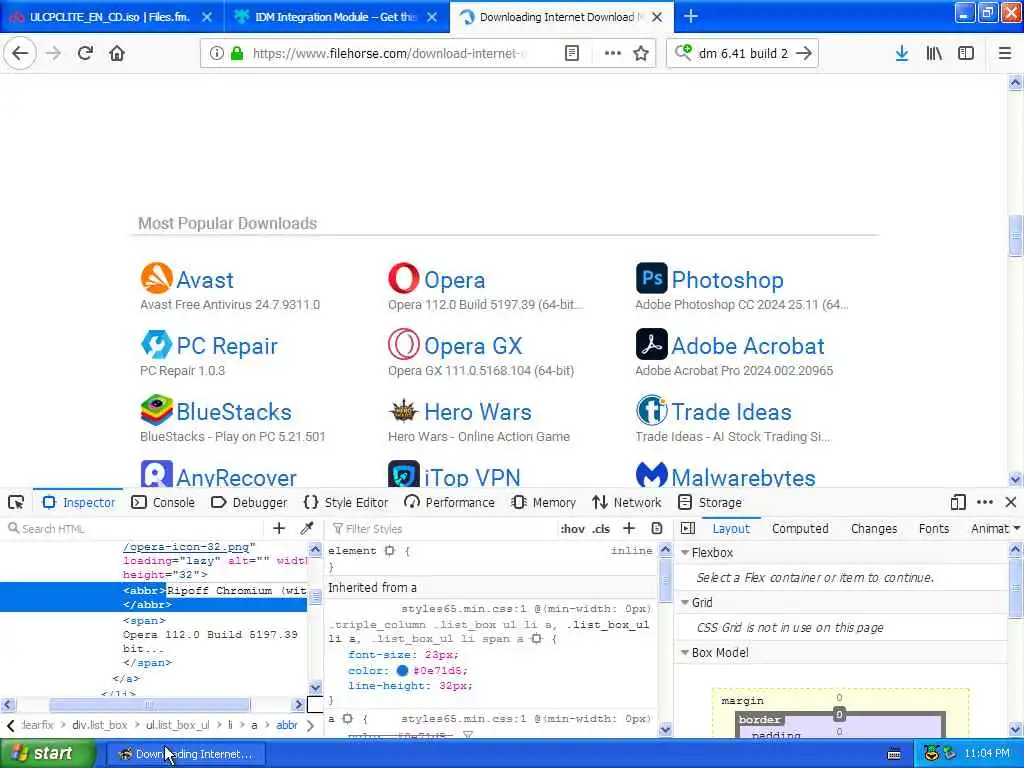The width and height of the screenshot is (1024, 768).
Task: Toggle the .cls classes panel
Action: pos(601,529)
